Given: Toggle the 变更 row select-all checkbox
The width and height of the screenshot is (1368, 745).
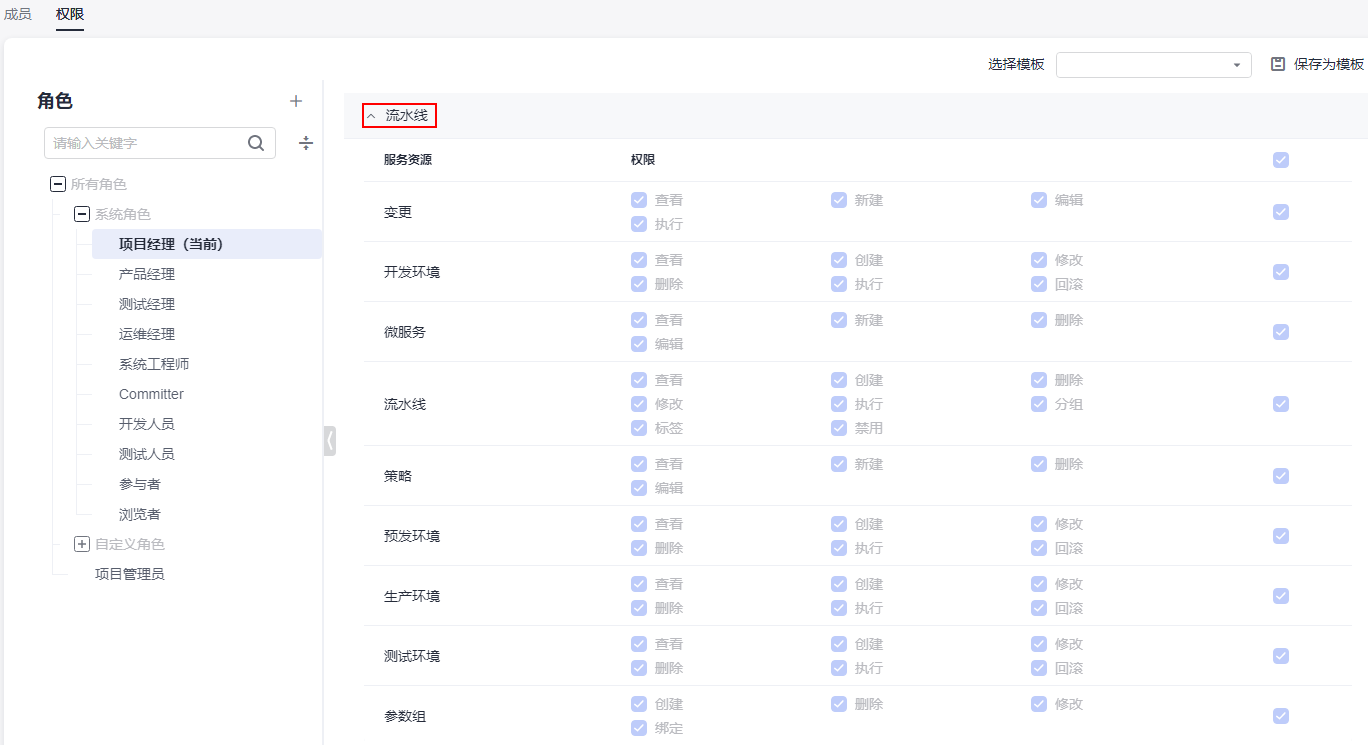Looking at the screenshot, I should (x=1281, y=212).
